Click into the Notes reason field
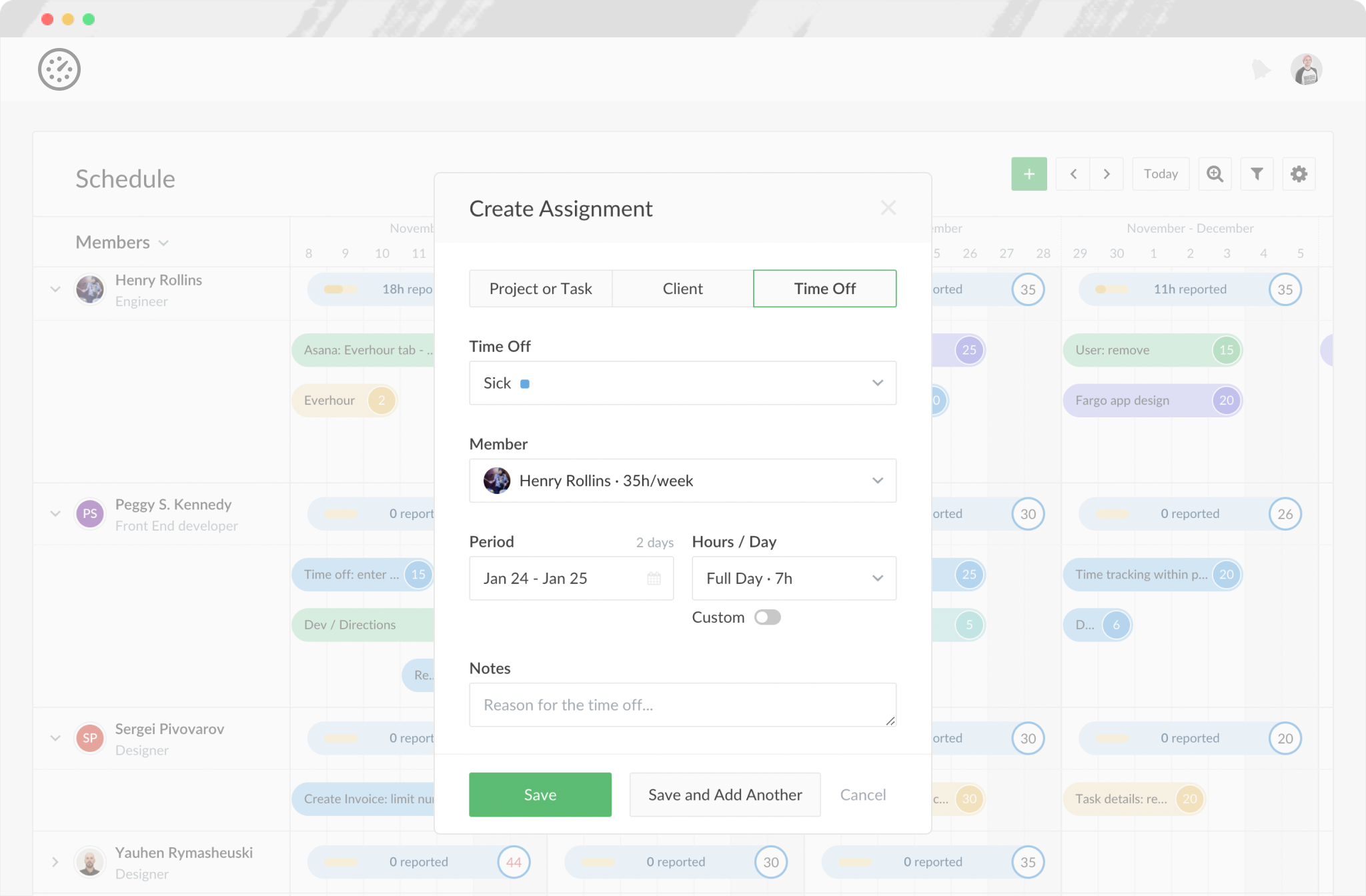The width and height of the screenshot is (1366, 896). 682,705
